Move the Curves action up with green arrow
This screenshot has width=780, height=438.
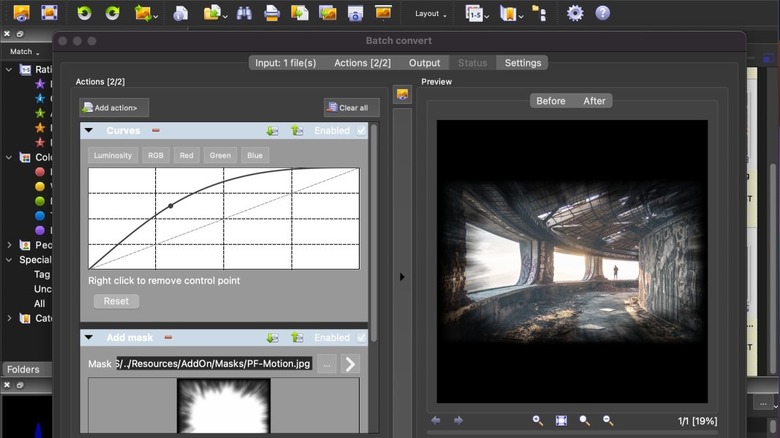tap(297, 130)
